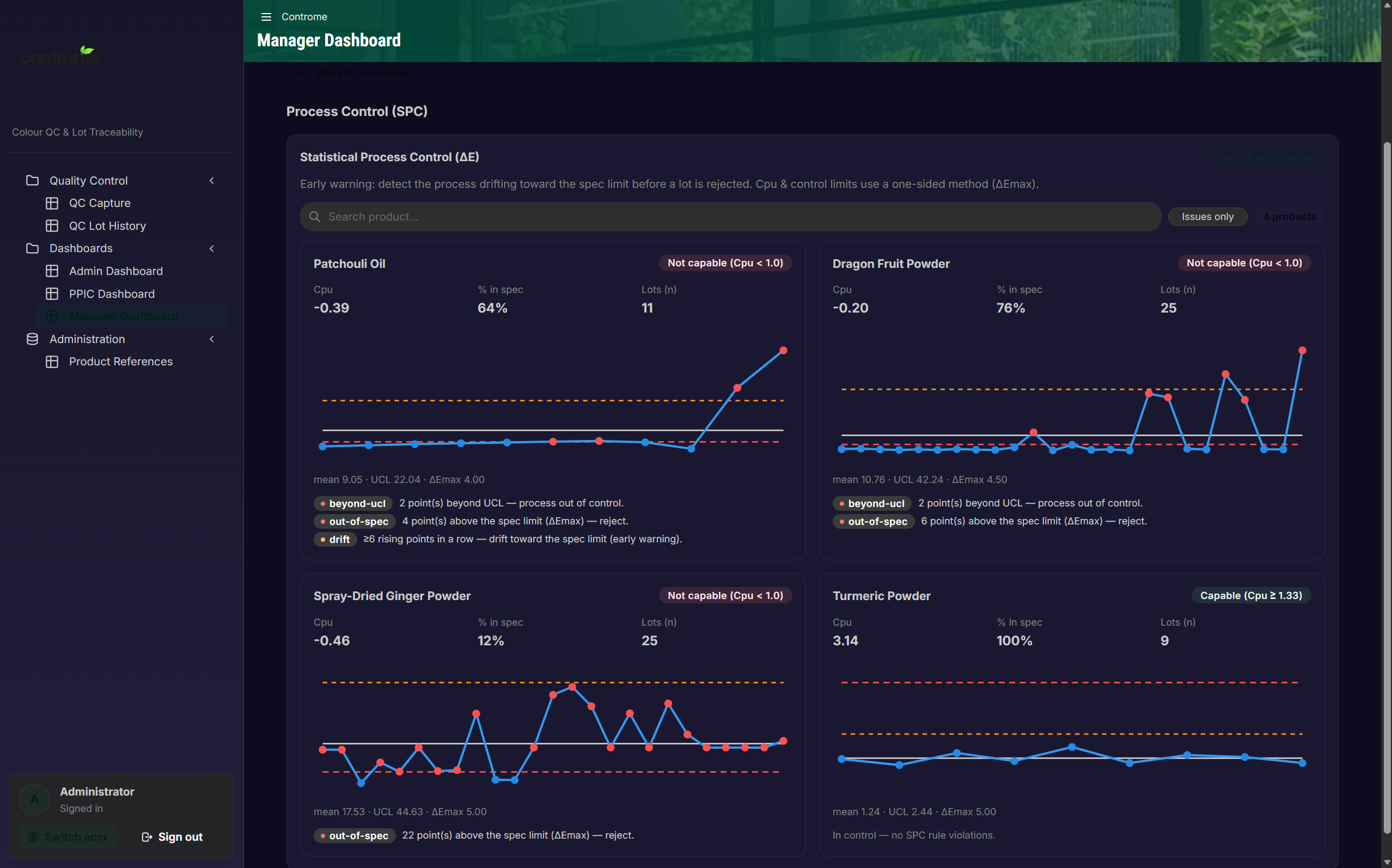Click the Quality Control folder icon
Image resolution: width=1392 pixels, height=868 pixels.
point(32,180)
